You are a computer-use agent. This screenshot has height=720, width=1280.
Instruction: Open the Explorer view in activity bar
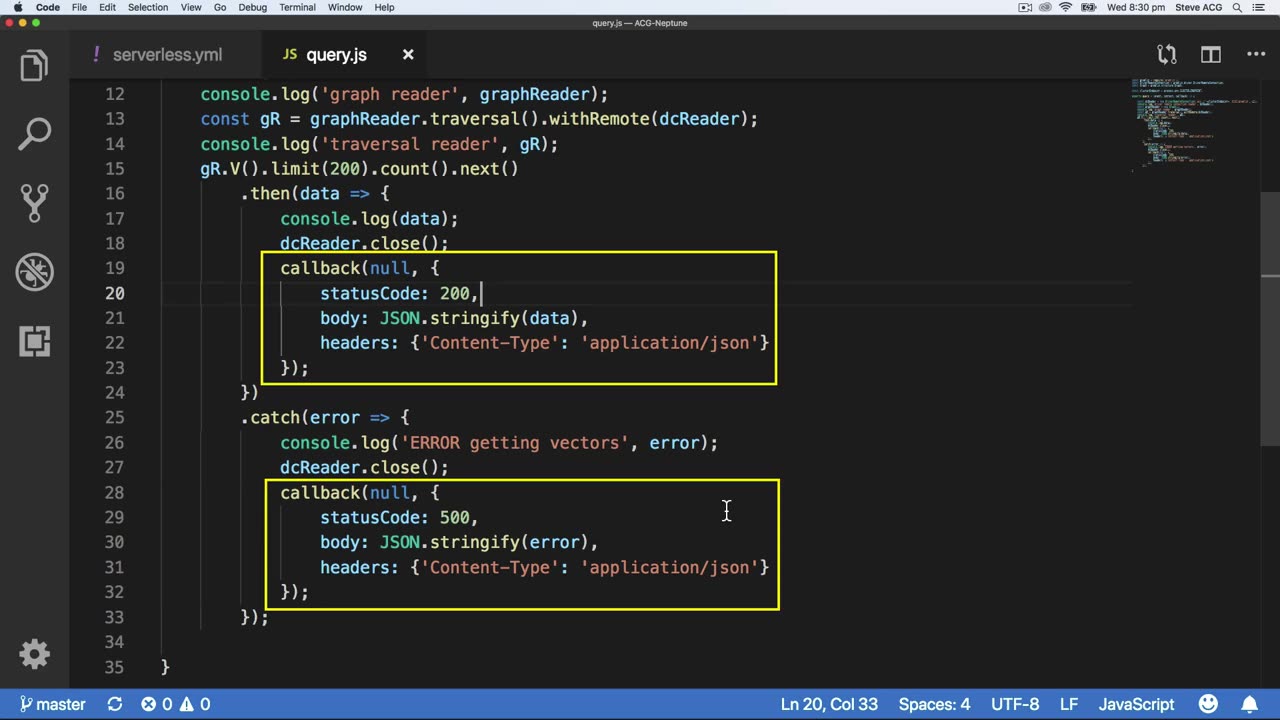34,66
